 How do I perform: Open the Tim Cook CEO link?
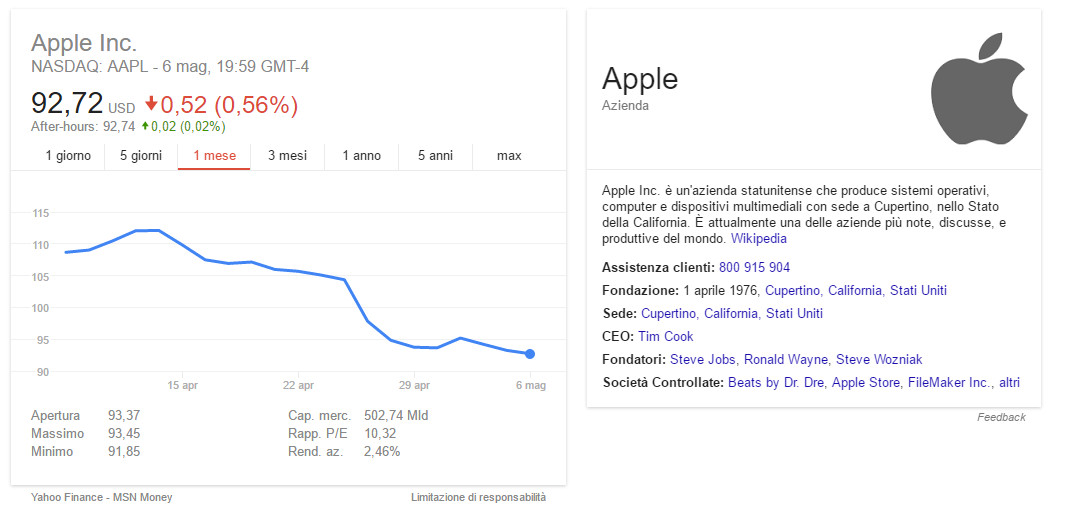665,336
